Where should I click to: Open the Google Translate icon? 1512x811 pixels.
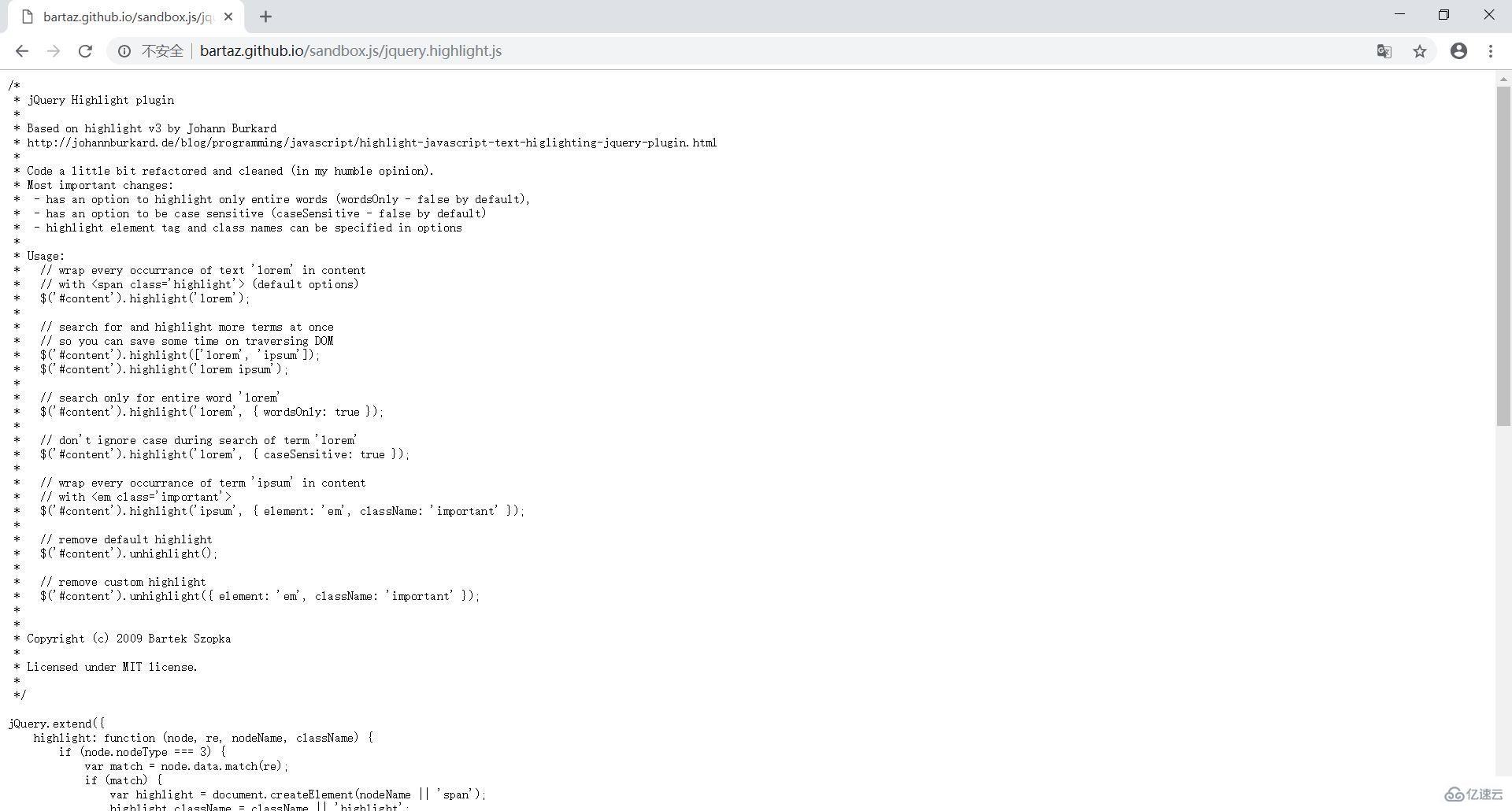(x=1384, y=51)
